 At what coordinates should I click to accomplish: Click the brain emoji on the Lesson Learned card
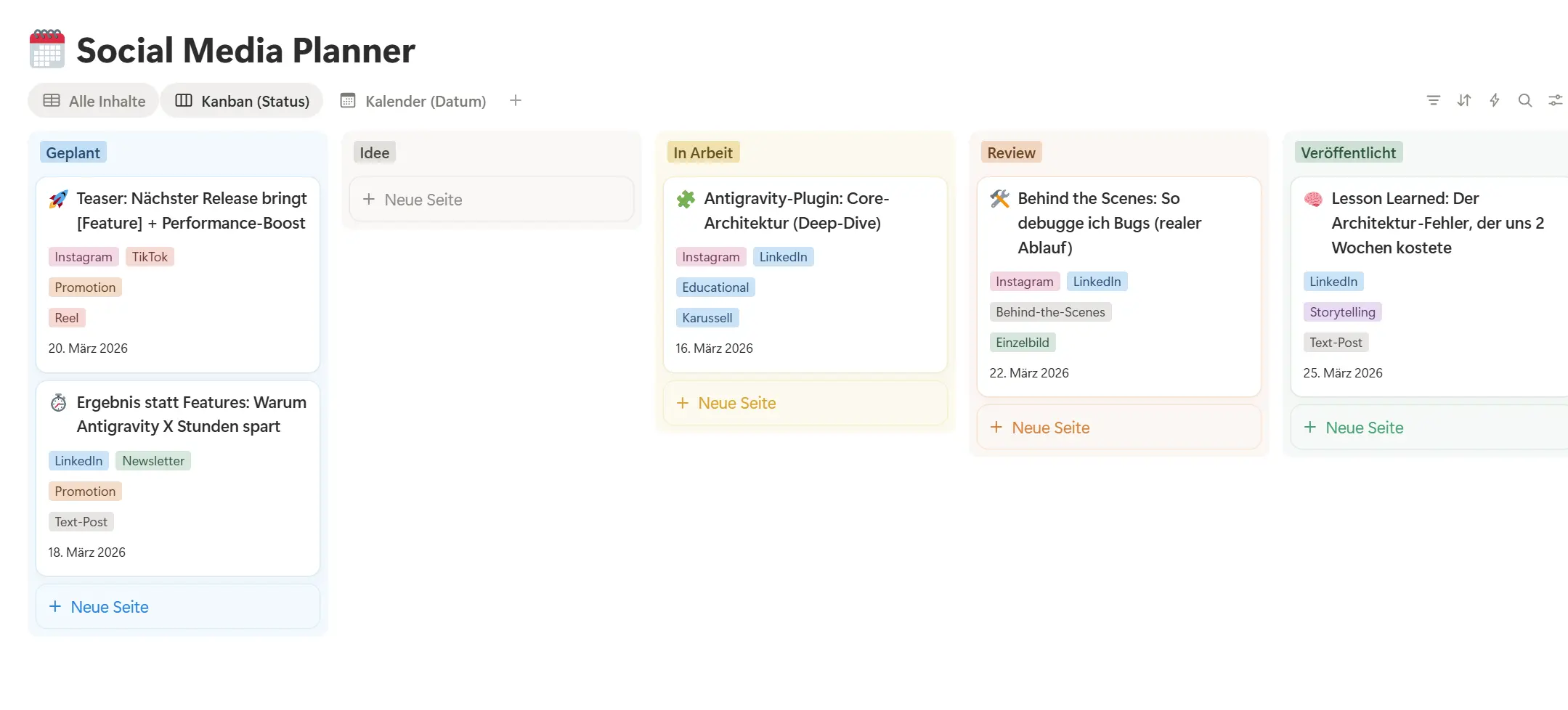pos(1313,198)
